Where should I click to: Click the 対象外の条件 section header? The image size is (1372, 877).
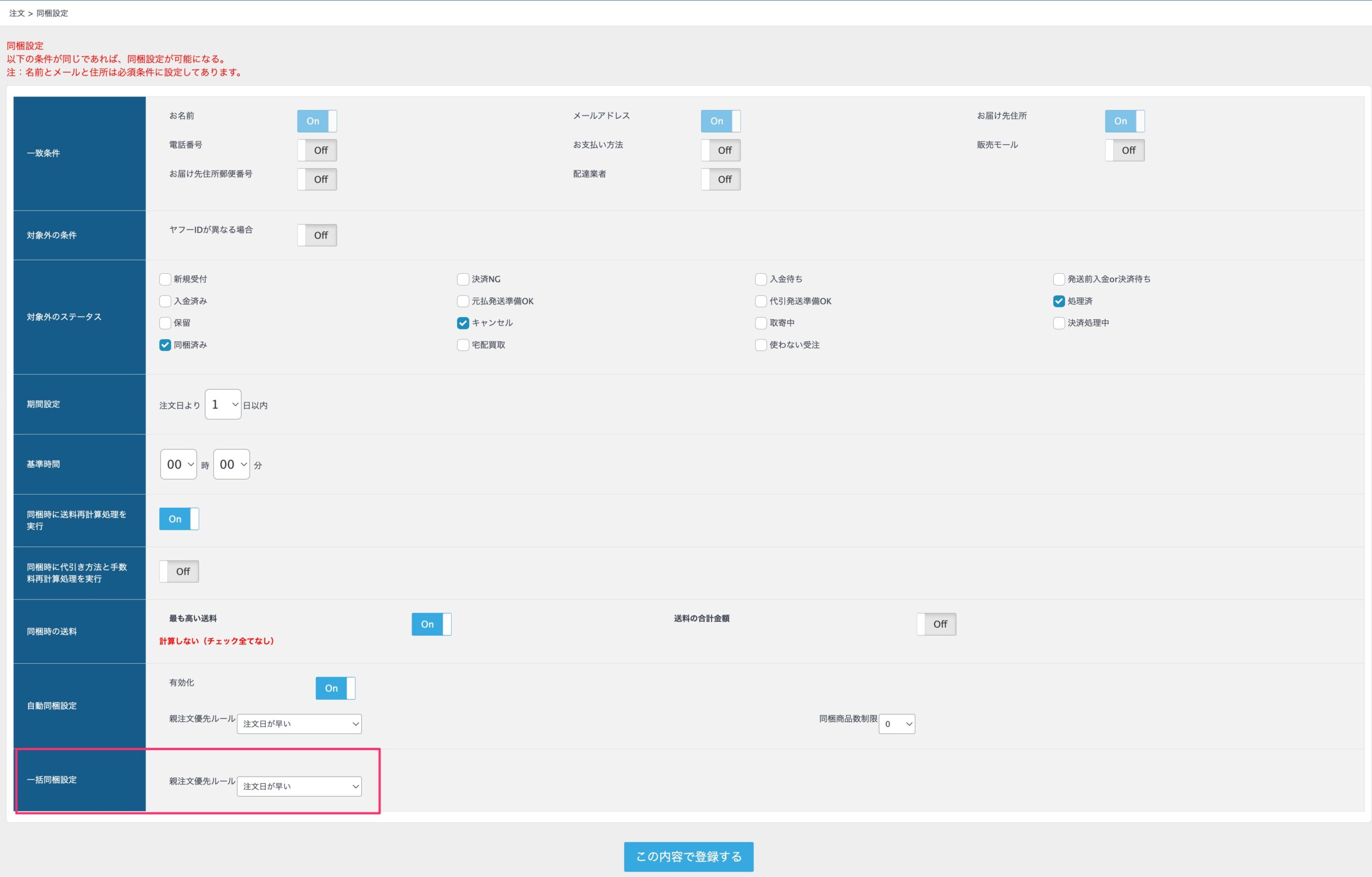coord(80,235)
